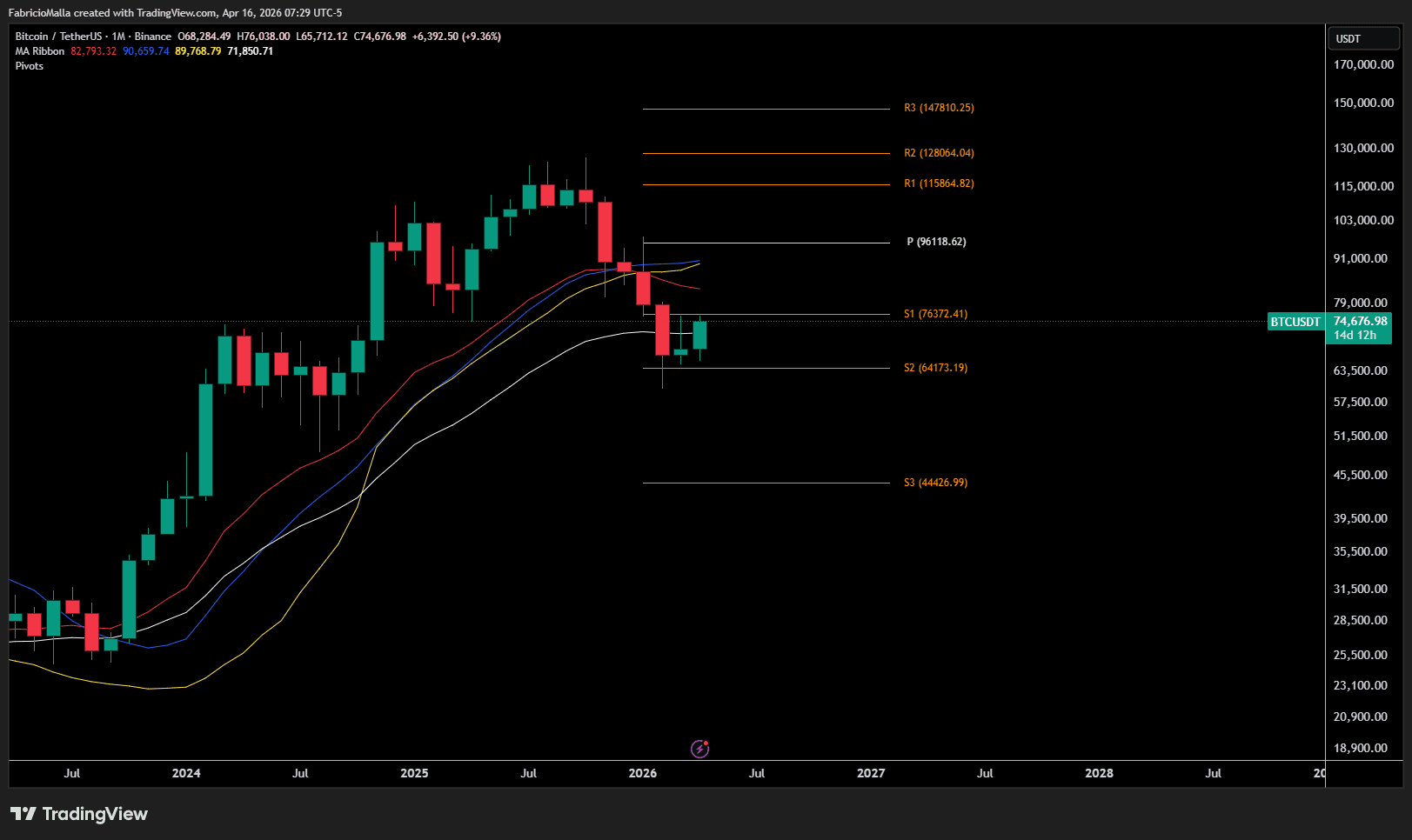
Task: Click the Bitcoin / TetherUS symbol title
Action: (58, 37)
